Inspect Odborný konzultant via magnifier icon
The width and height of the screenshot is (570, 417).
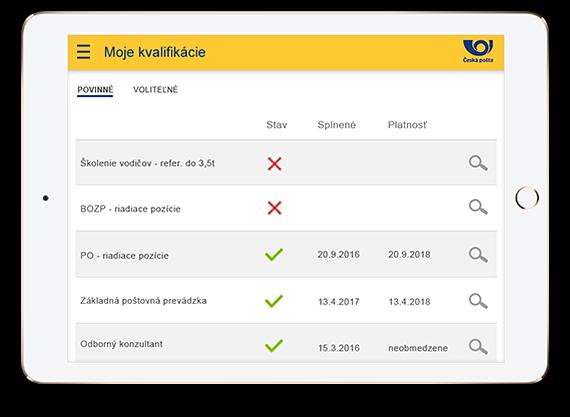click(x=478, y=346)
